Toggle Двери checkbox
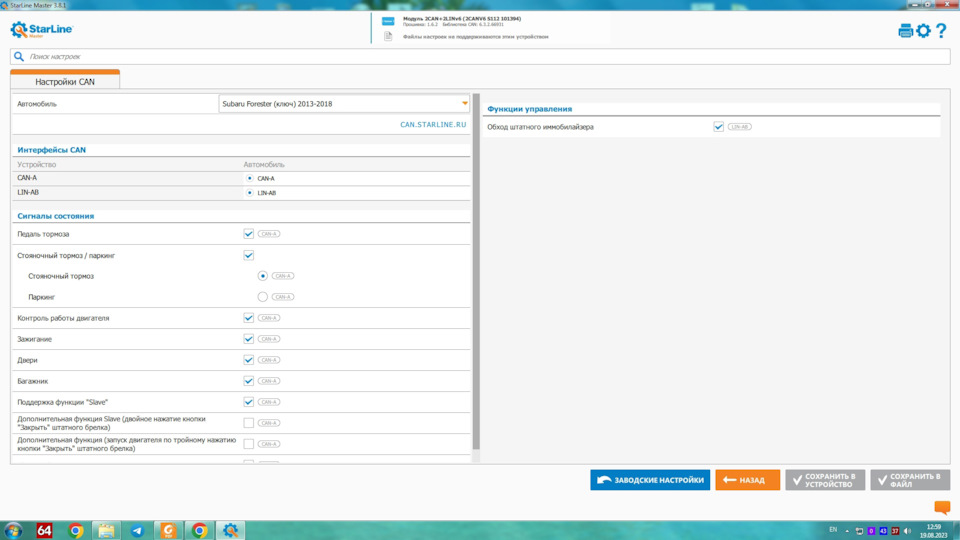This screenshot has height=540, width=960. coord(249,360)
